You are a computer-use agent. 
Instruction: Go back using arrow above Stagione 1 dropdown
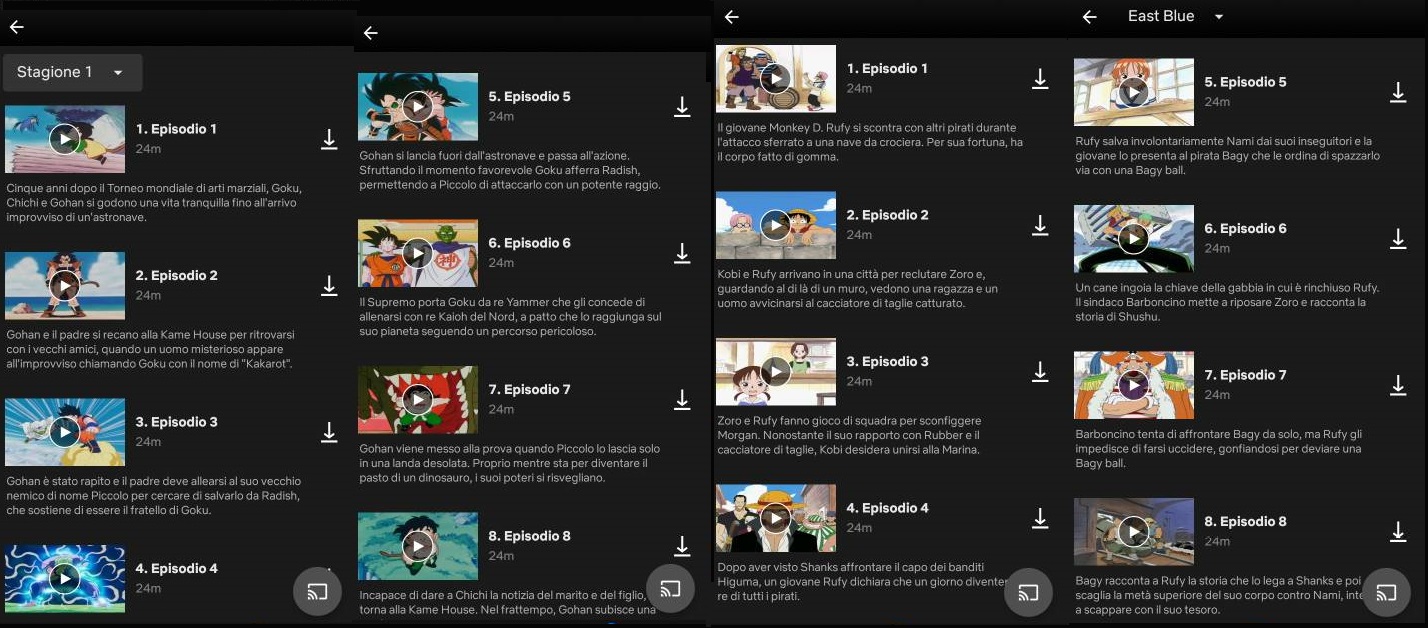pyautogui.click(x=16, y=27)
